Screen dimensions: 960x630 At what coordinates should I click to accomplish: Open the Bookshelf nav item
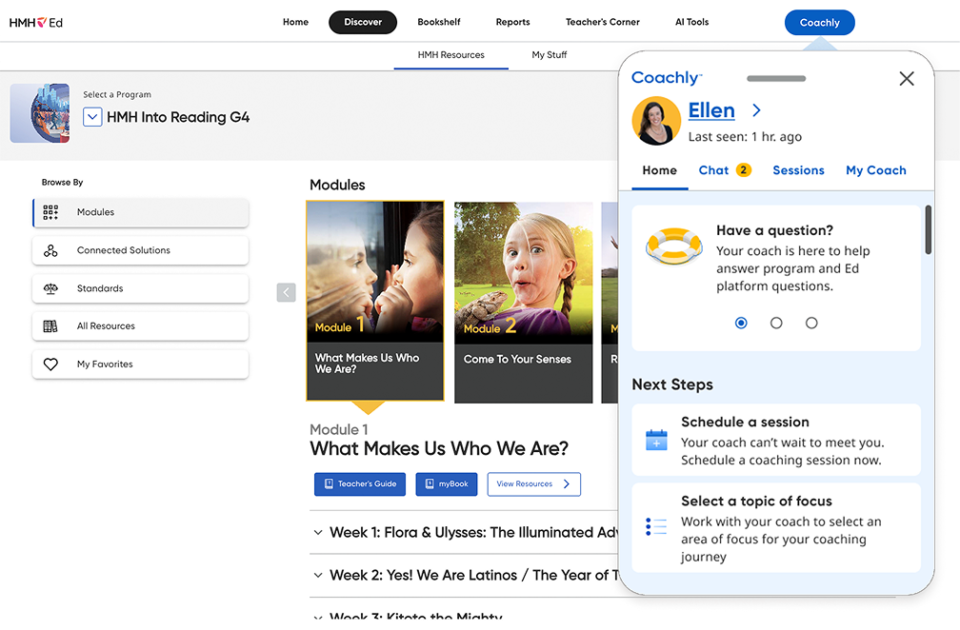click(439, 22)
